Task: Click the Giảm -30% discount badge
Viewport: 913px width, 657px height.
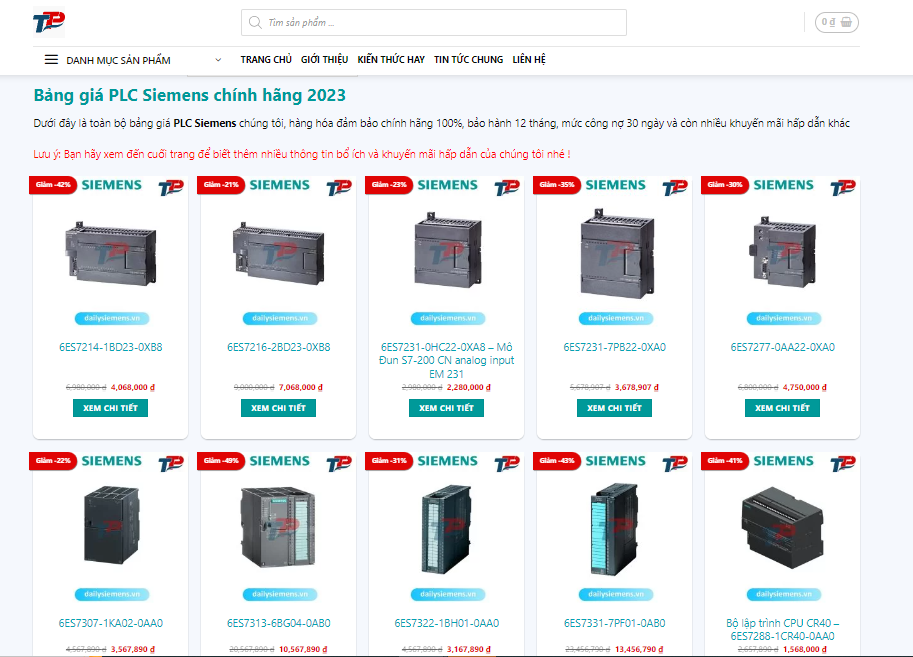Action: point(725,185)
